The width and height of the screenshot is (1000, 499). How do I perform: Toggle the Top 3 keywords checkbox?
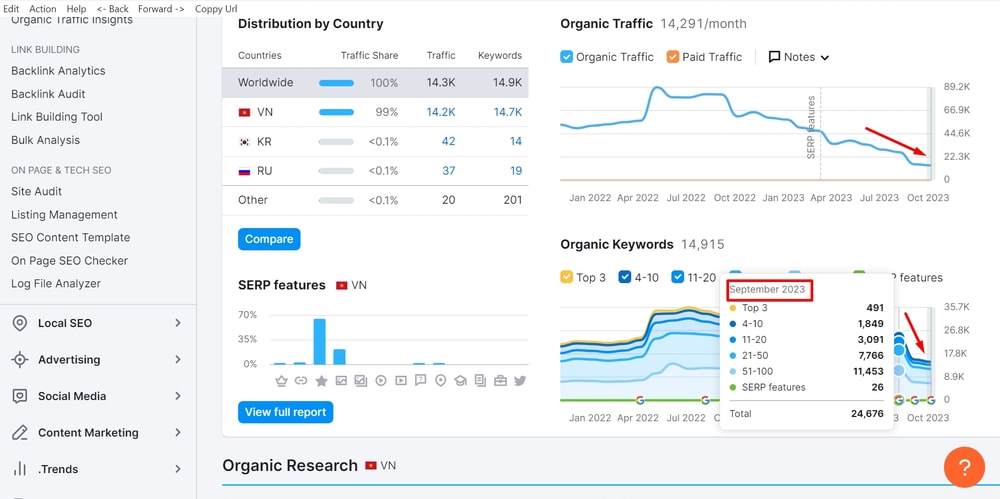coord(566,277)
